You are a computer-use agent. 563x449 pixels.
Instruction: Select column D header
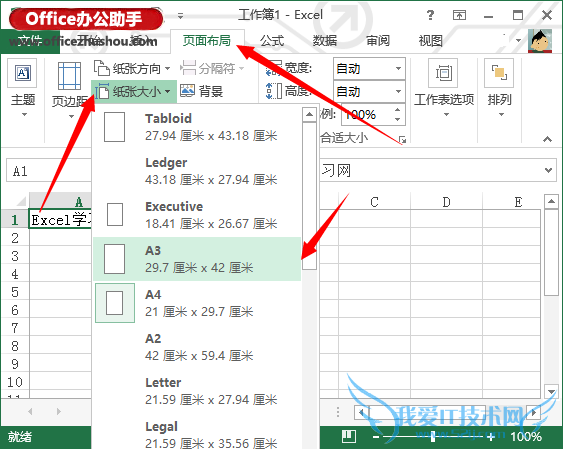click(x=446, y=202)
